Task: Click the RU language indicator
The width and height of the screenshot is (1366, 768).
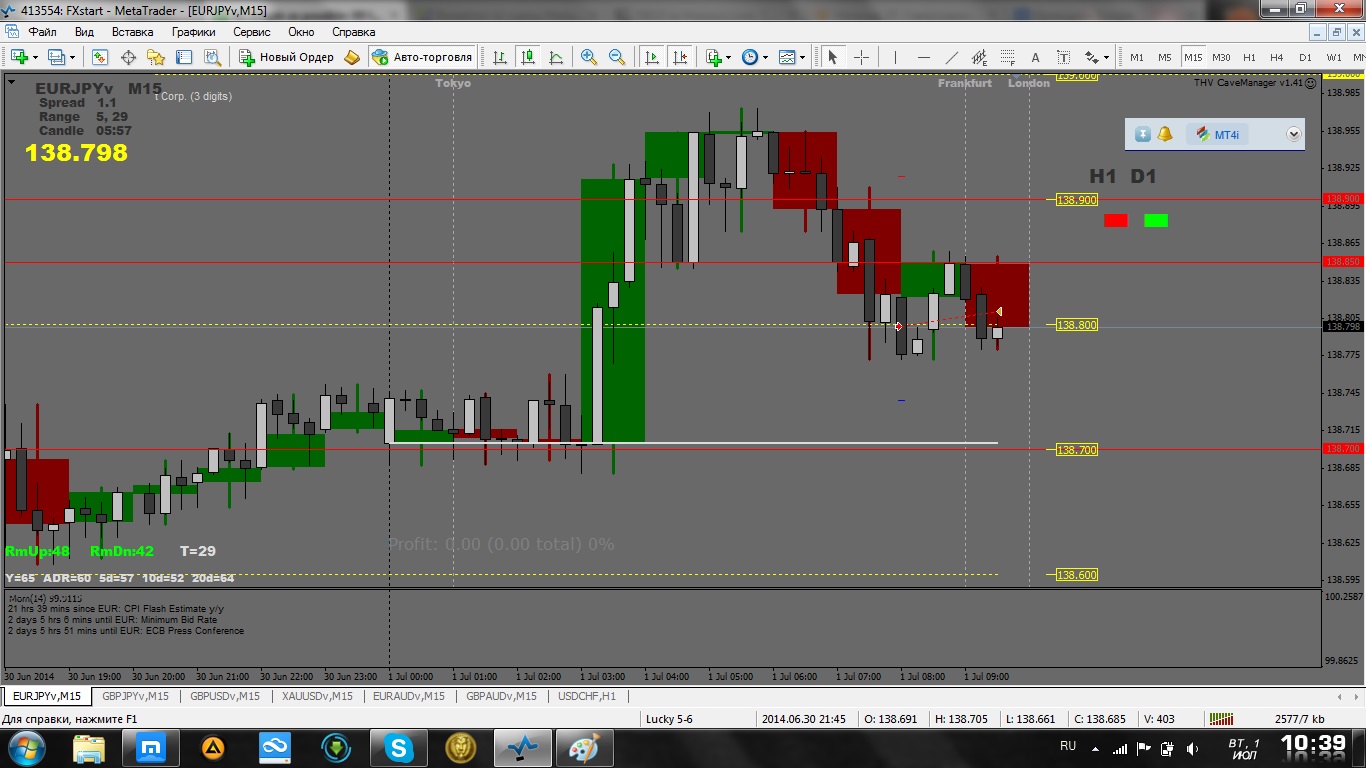Action: [x=1068, y=746]
